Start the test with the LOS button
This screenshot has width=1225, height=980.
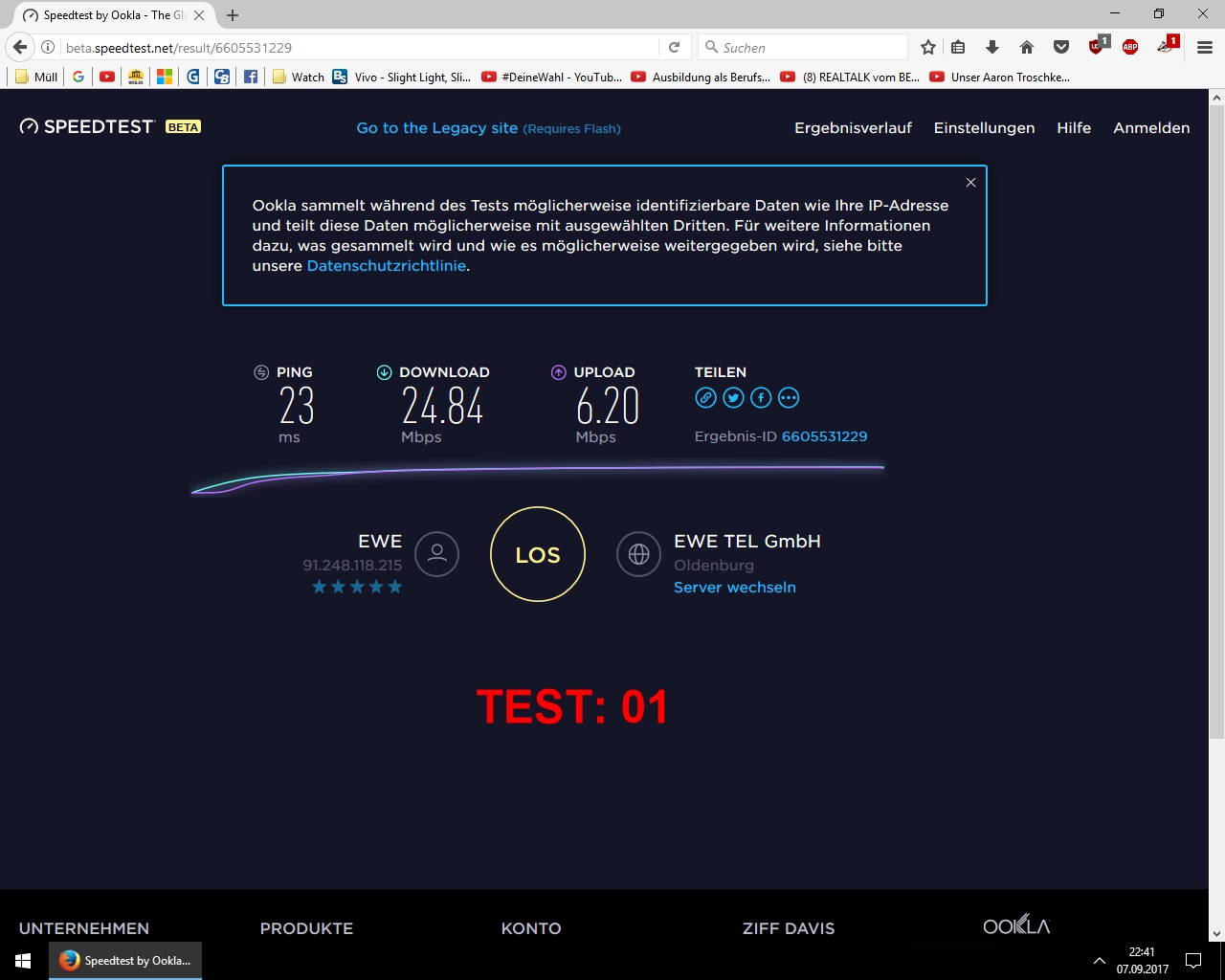538,554
